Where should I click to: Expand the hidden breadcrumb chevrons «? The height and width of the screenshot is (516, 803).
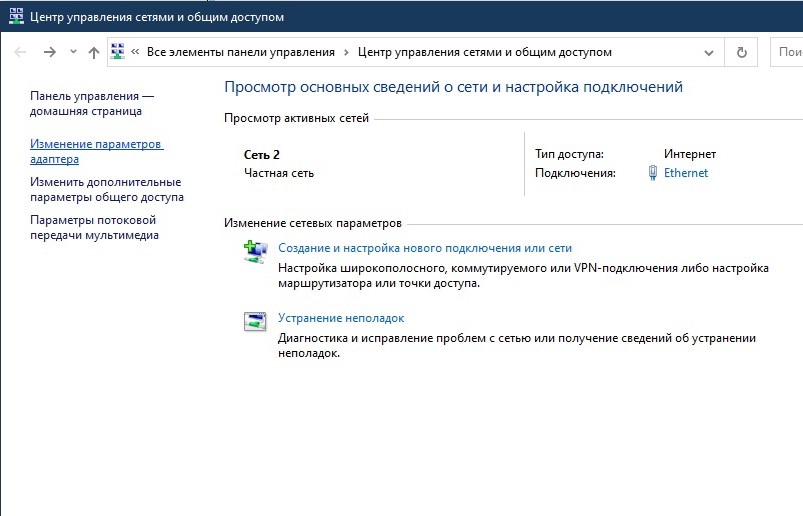coord(135,52)
